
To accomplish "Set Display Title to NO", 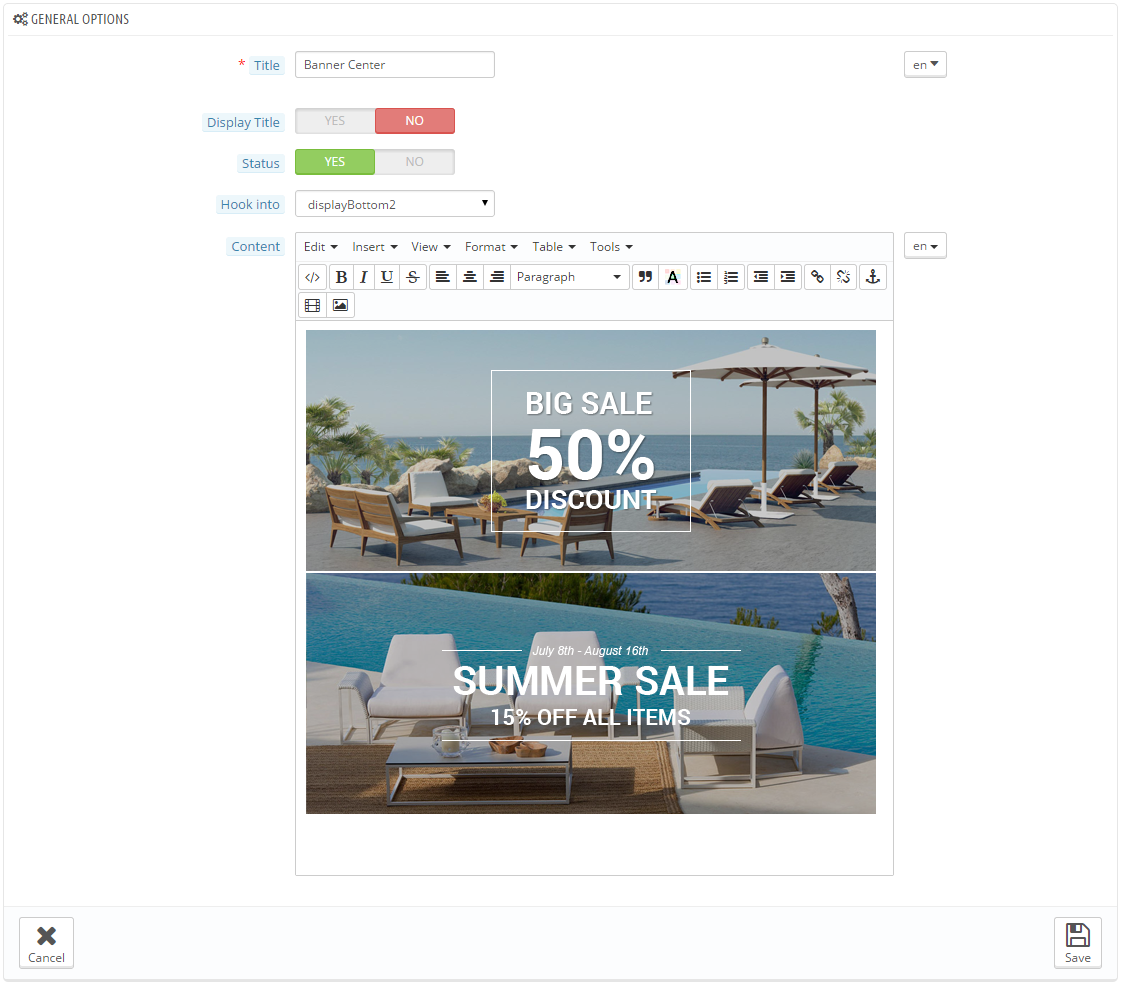I will [x=415, y=121].
